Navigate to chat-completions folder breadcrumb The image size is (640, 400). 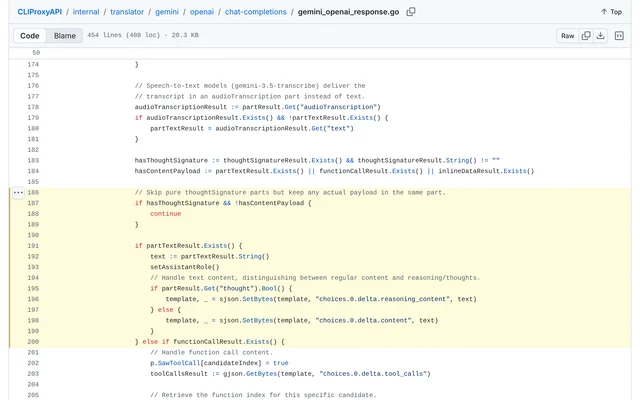(256, 12)
